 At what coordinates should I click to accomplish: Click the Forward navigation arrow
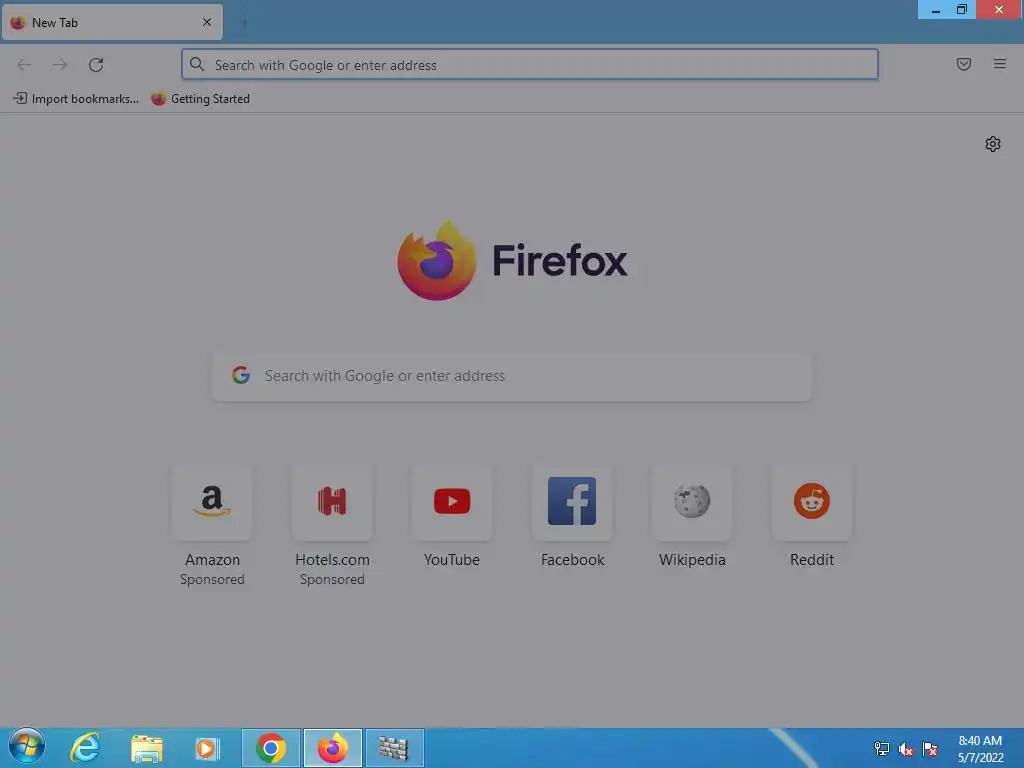[x=59, y=65]
